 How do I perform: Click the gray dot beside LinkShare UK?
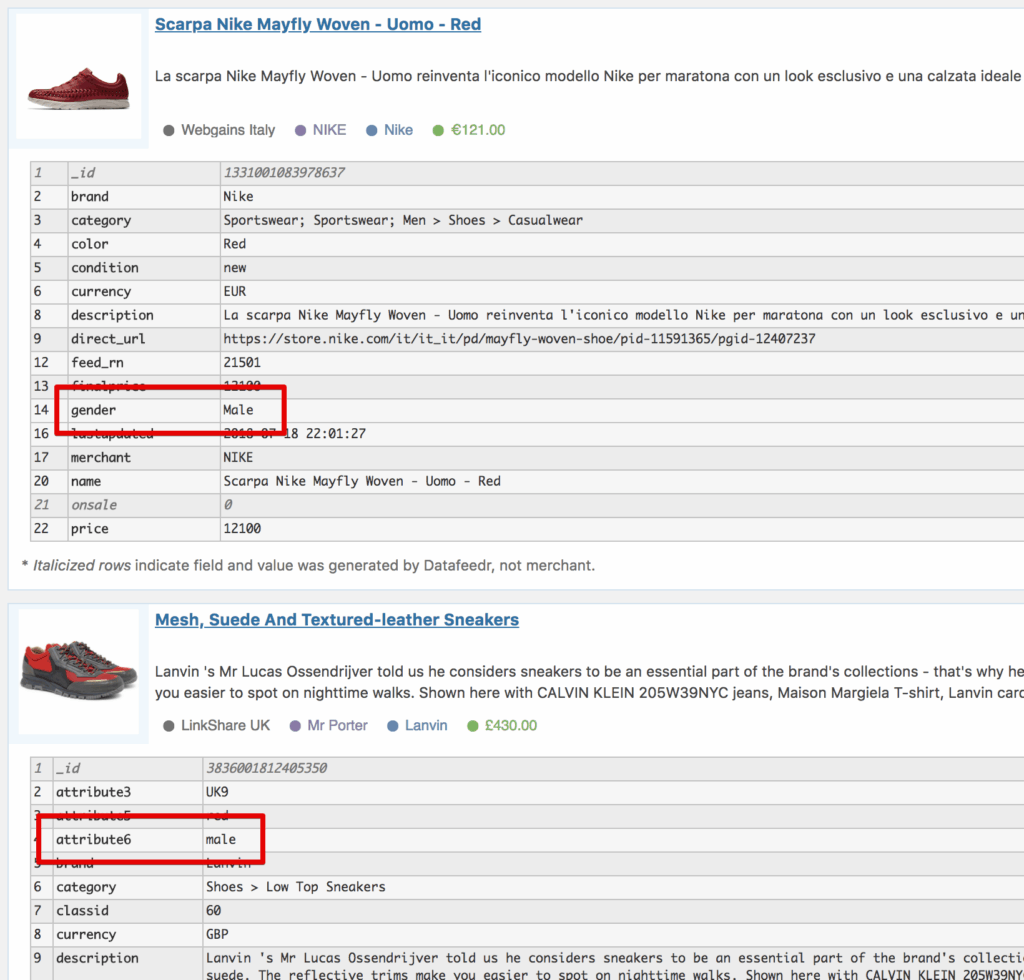(x=169, y=726)
